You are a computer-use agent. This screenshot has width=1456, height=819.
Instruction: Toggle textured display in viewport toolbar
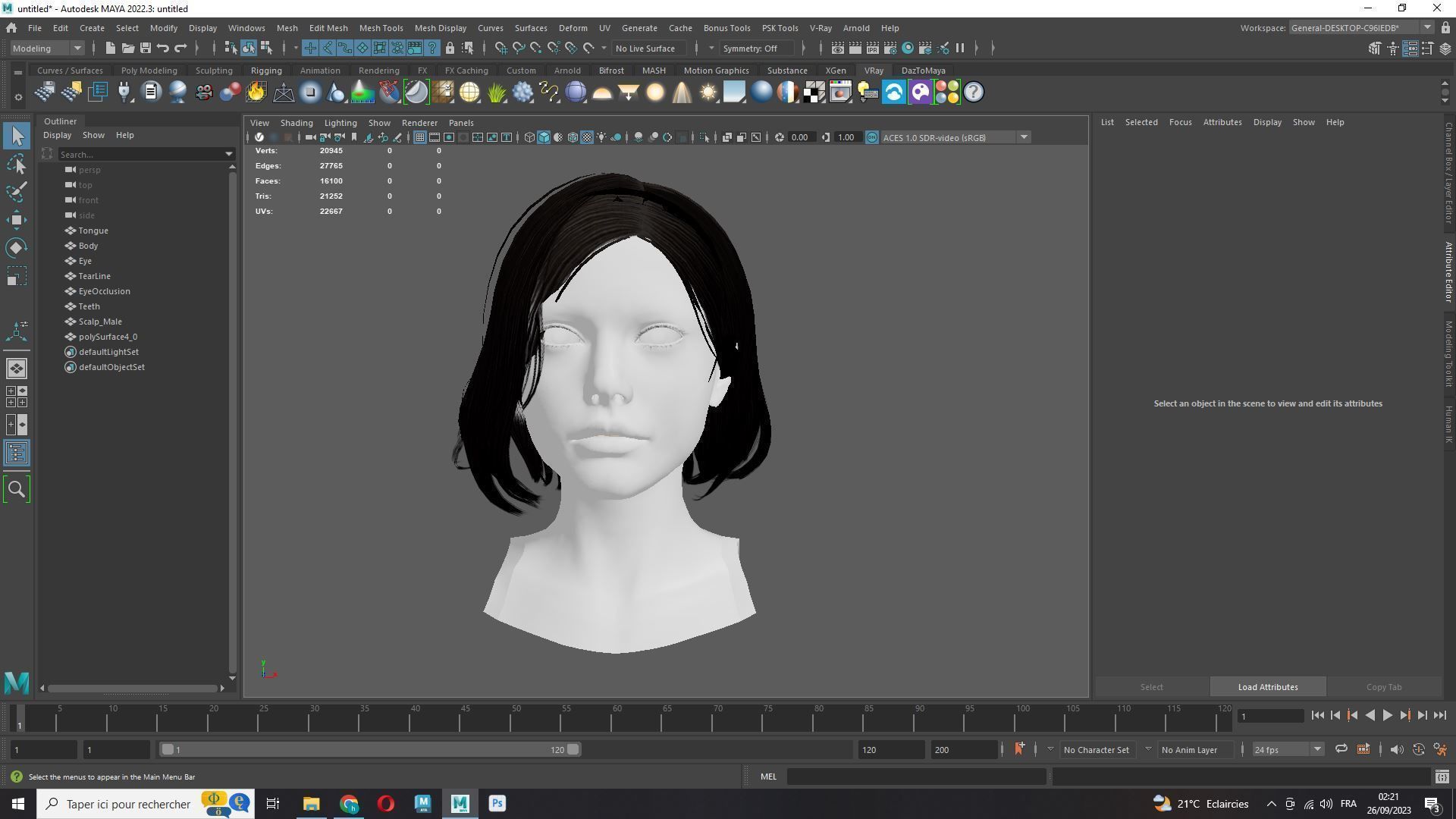(x=587, y=137)
